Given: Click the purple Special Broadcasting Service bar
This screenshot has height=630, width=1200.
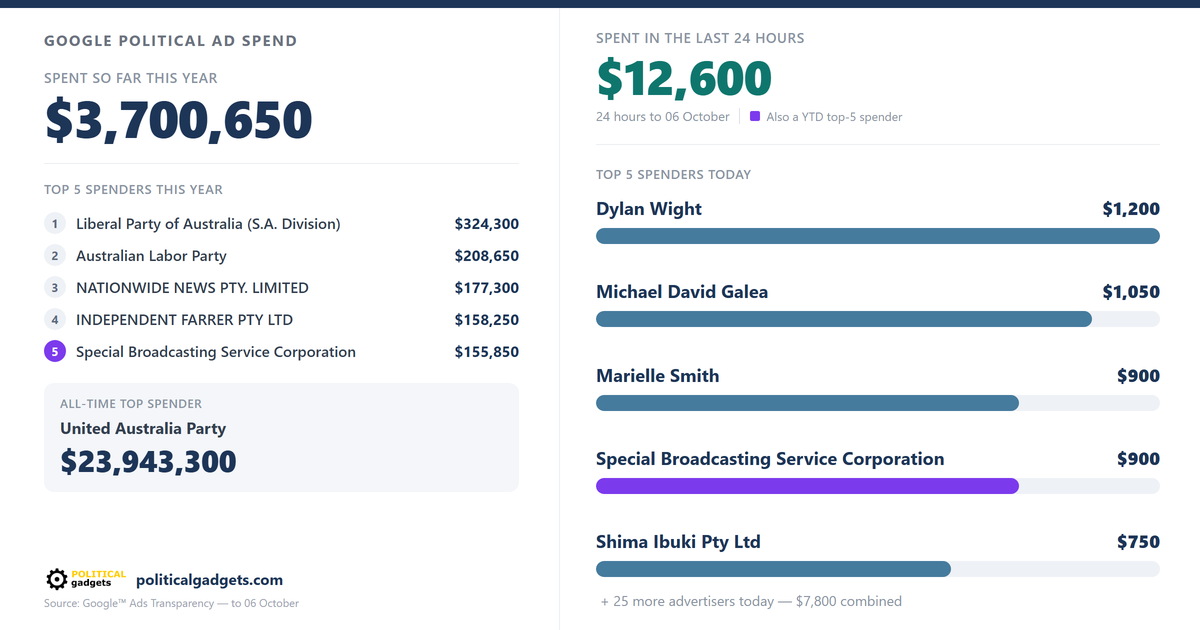Looking at the screenshot, I should coord(807,486).
